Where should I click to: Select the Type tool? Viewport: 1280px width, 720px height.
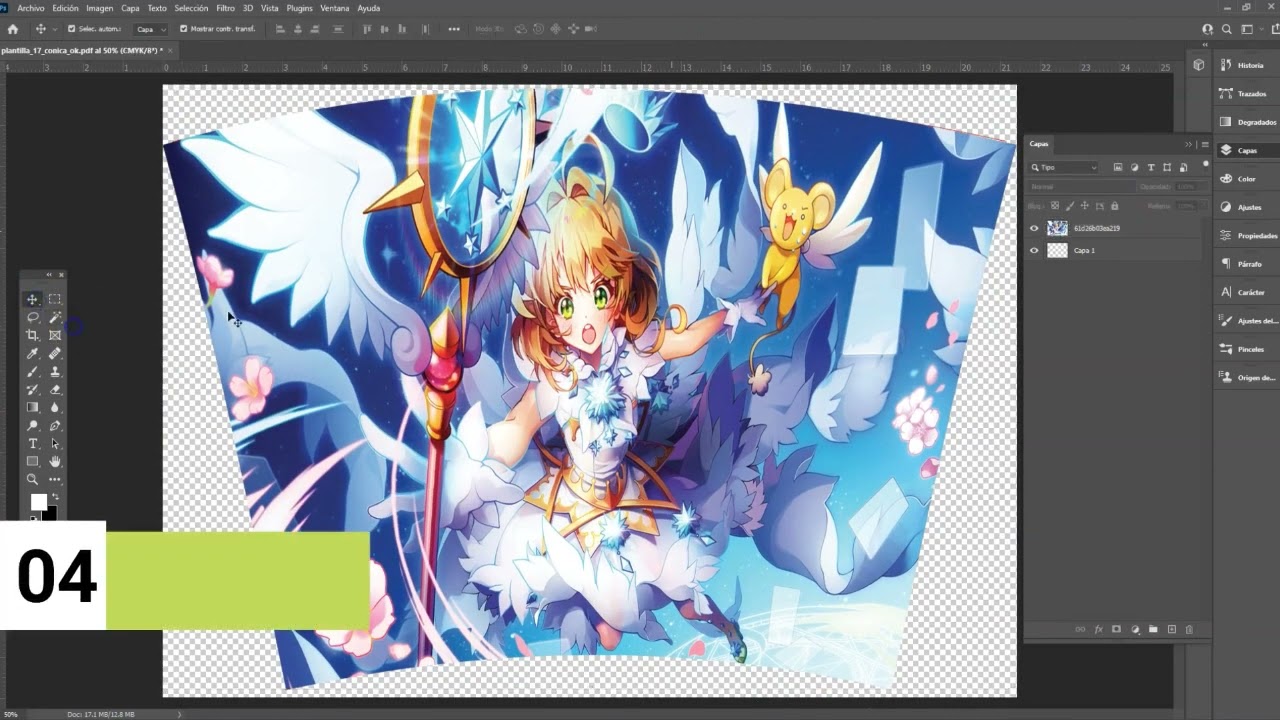tap(33, 444)
